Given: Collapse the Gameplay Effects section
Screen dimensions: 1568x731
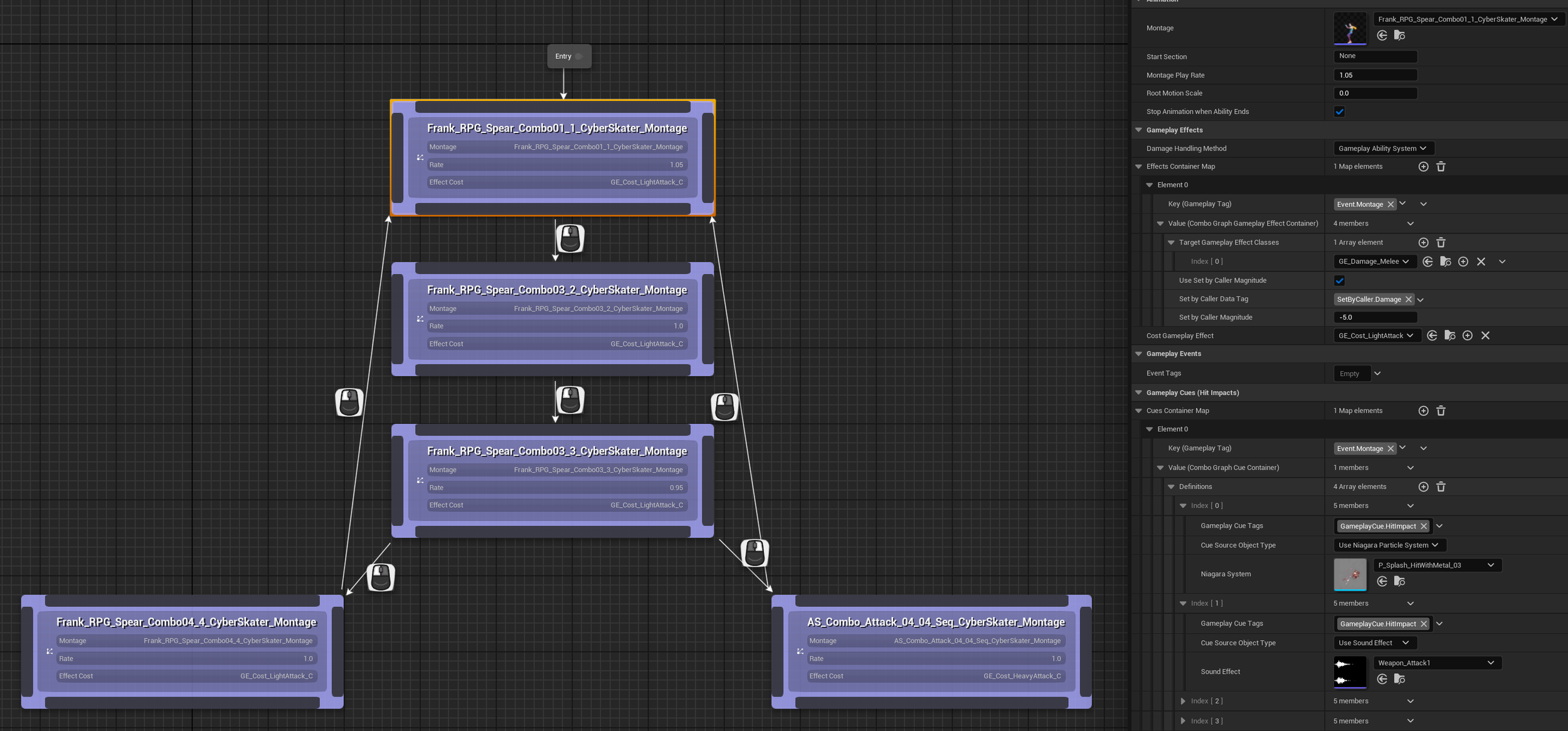Looking at the screenshot, I should click(1138, 130).
